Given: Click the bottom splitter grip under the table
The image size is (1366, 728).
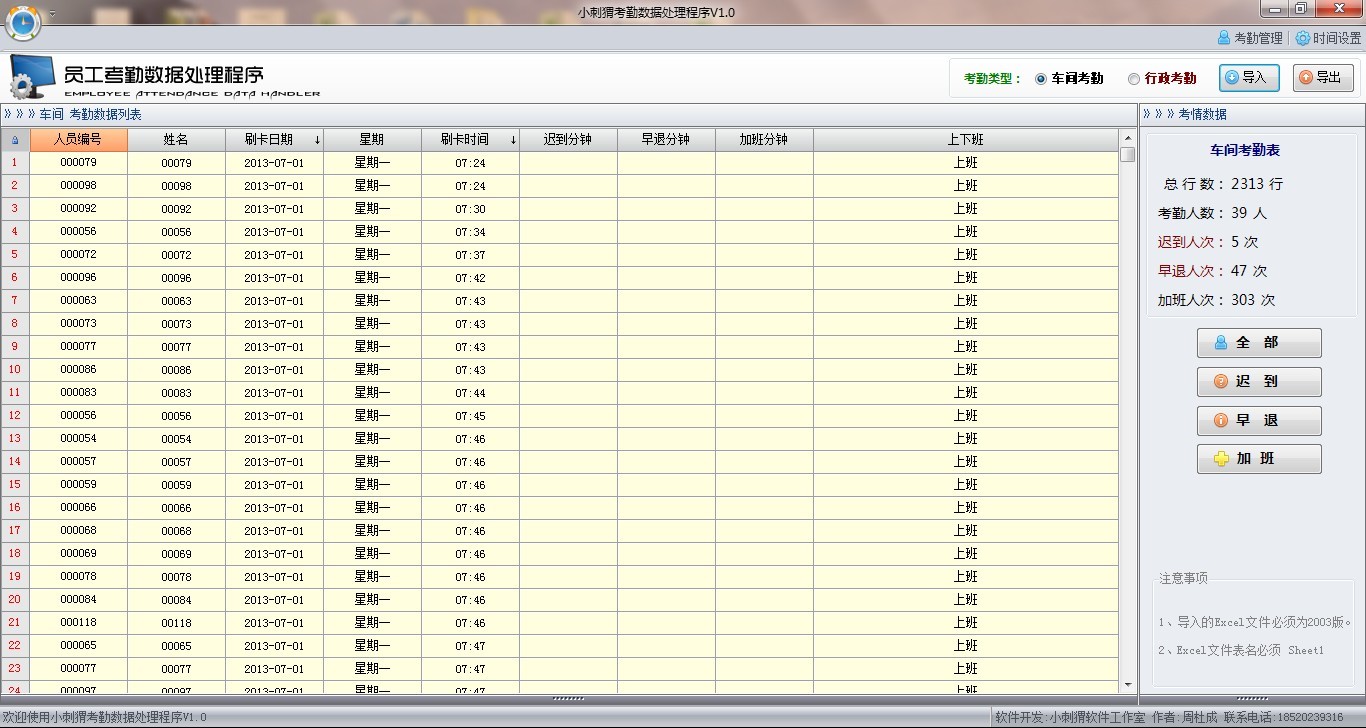Looking at the screenshot, I should pos(568,699).
